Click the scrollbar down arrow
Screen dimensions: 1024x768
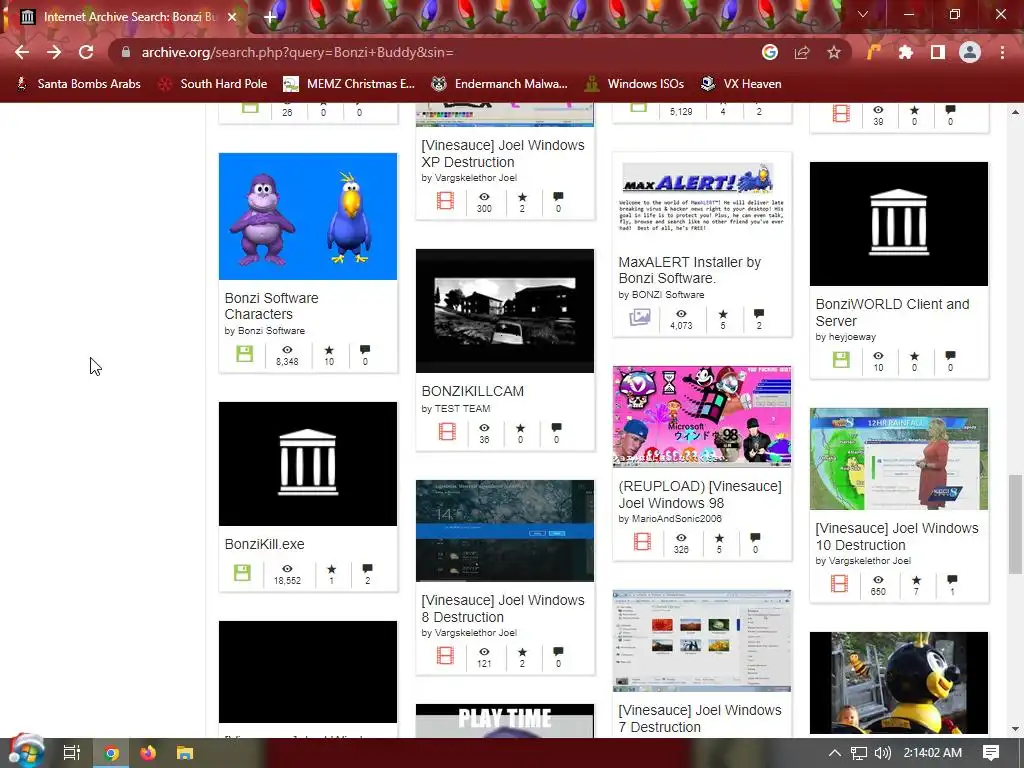[x=1015, y=729]
